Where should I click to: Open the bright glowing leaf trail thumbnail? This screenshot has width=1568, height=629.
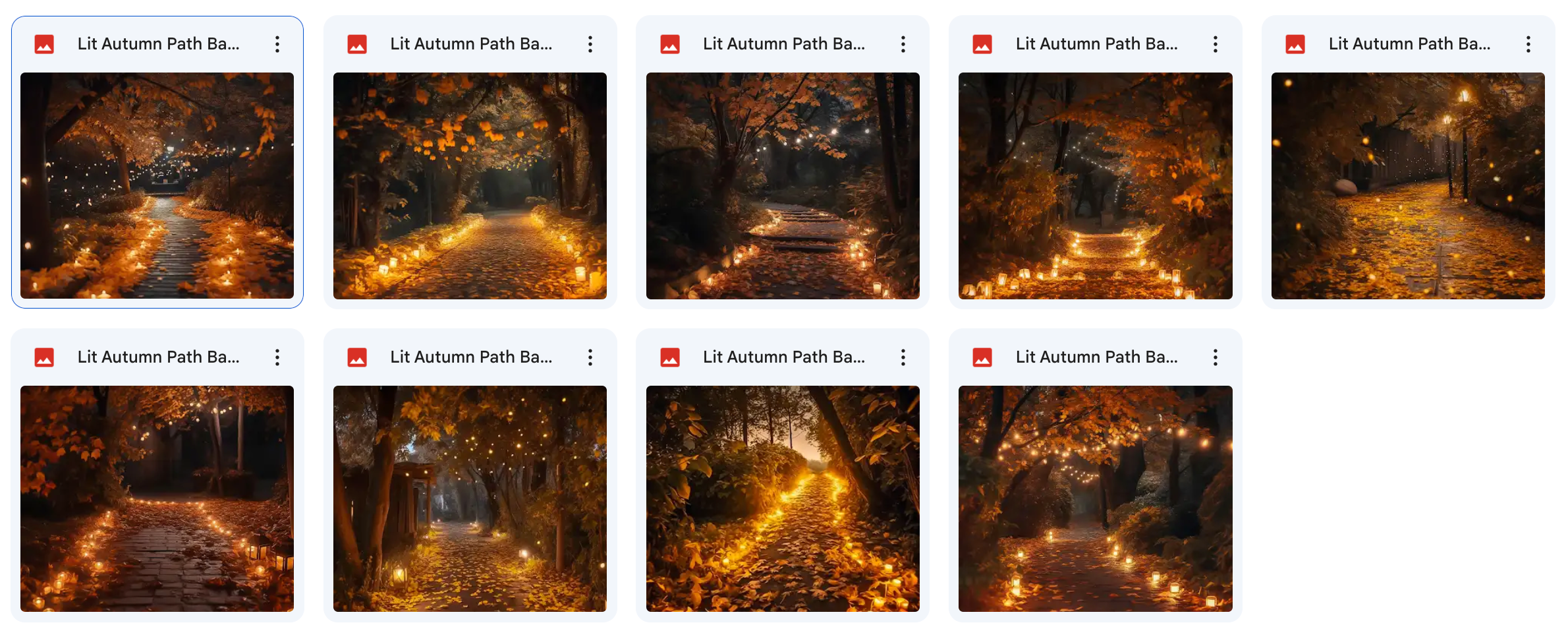(x=783, y=499)
